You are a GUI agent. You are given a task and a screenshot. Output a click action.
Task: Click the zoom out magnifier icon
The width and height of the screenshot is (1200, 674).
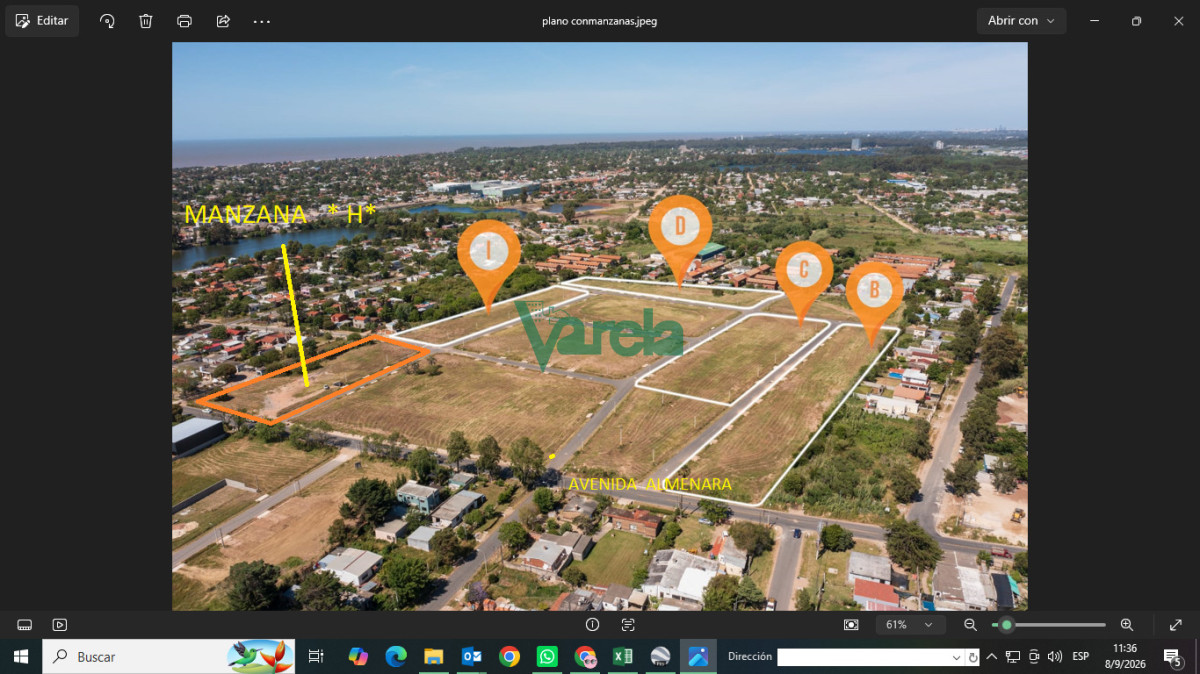(970, 624)
